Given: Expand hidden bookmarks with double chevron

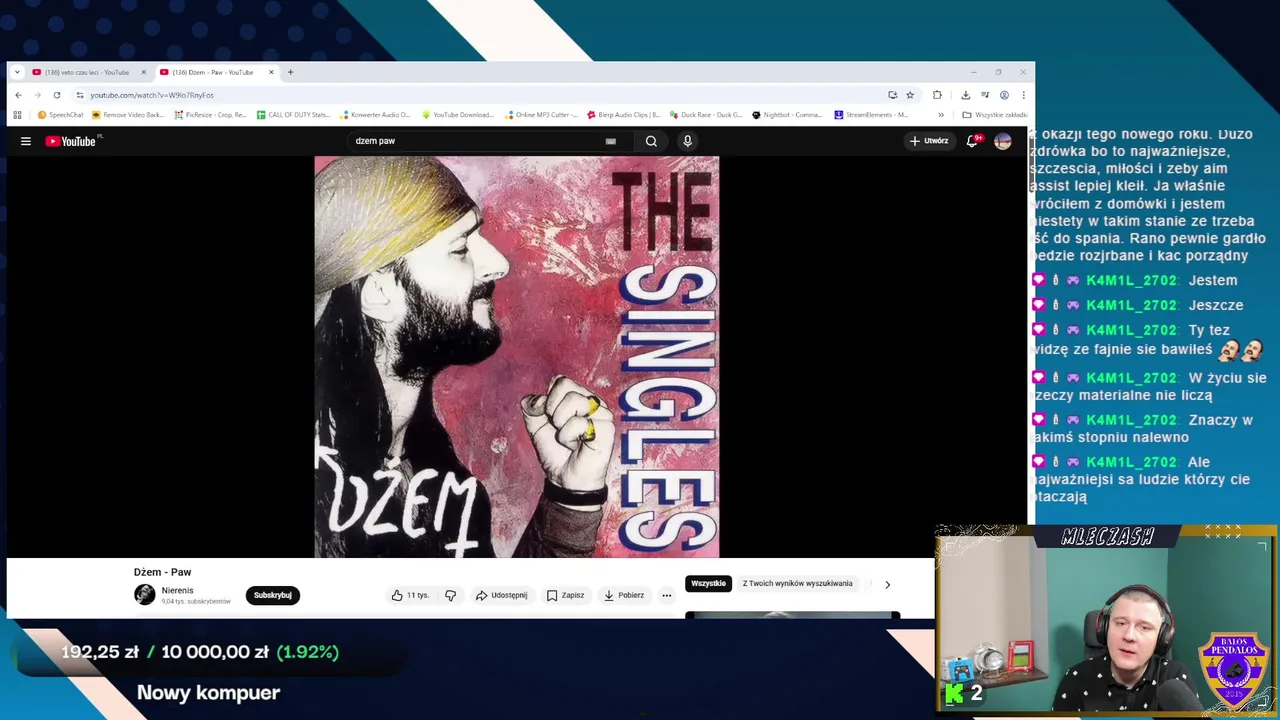Looking at the screenshot, I should click(x=940, y=115).
